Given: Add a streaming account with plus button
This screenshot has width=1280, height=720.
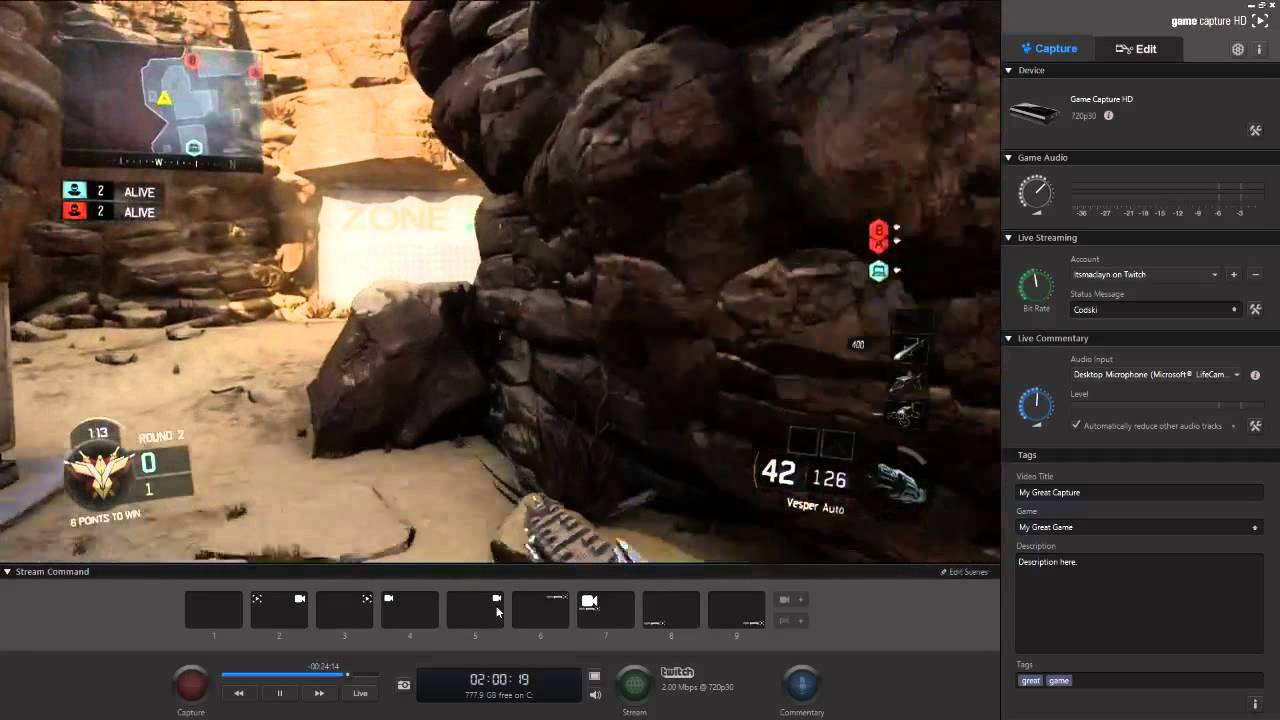Looking at the screenshot, I should (1234, 274).
